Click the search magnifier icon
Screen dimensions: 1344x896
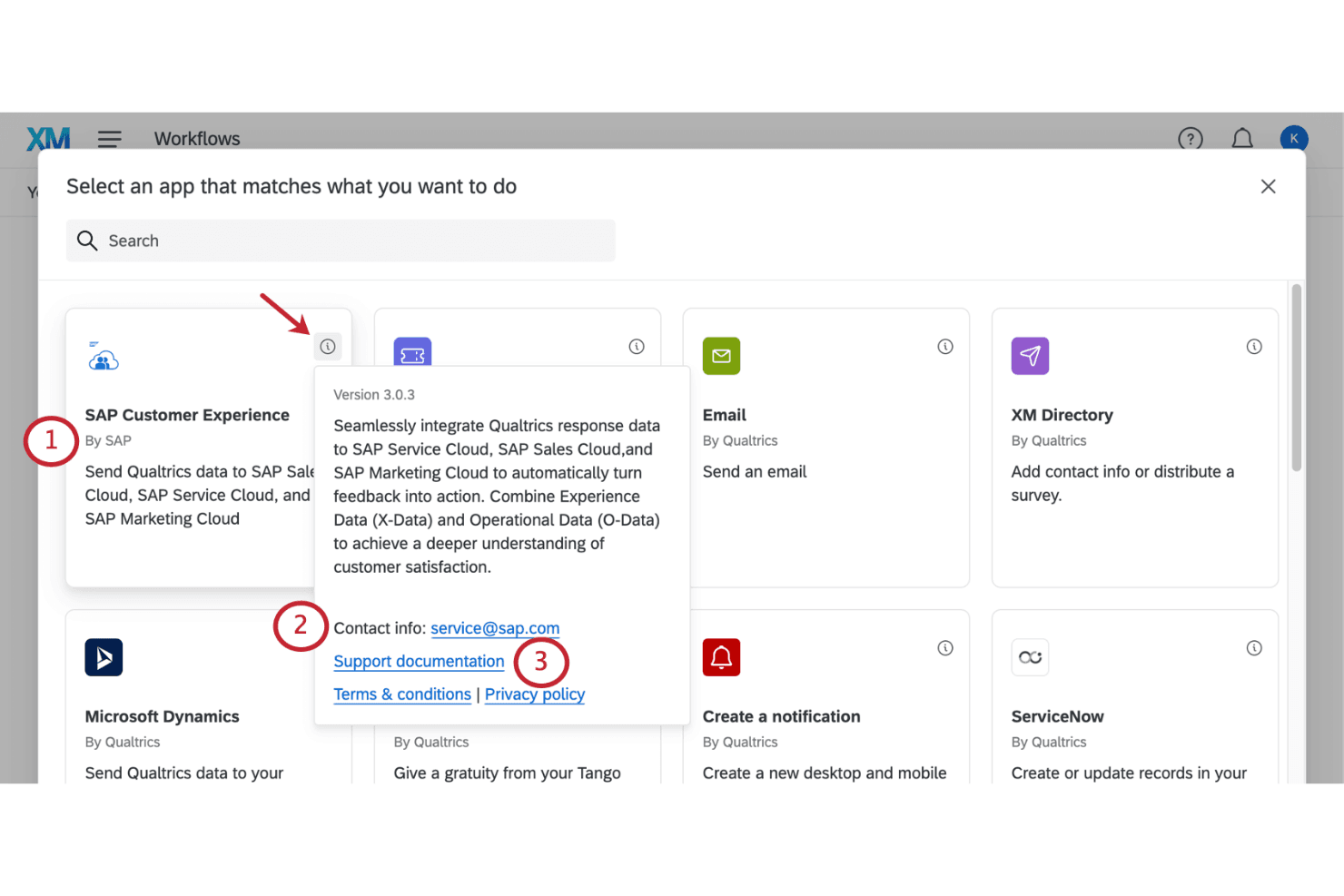coord(87,241)
